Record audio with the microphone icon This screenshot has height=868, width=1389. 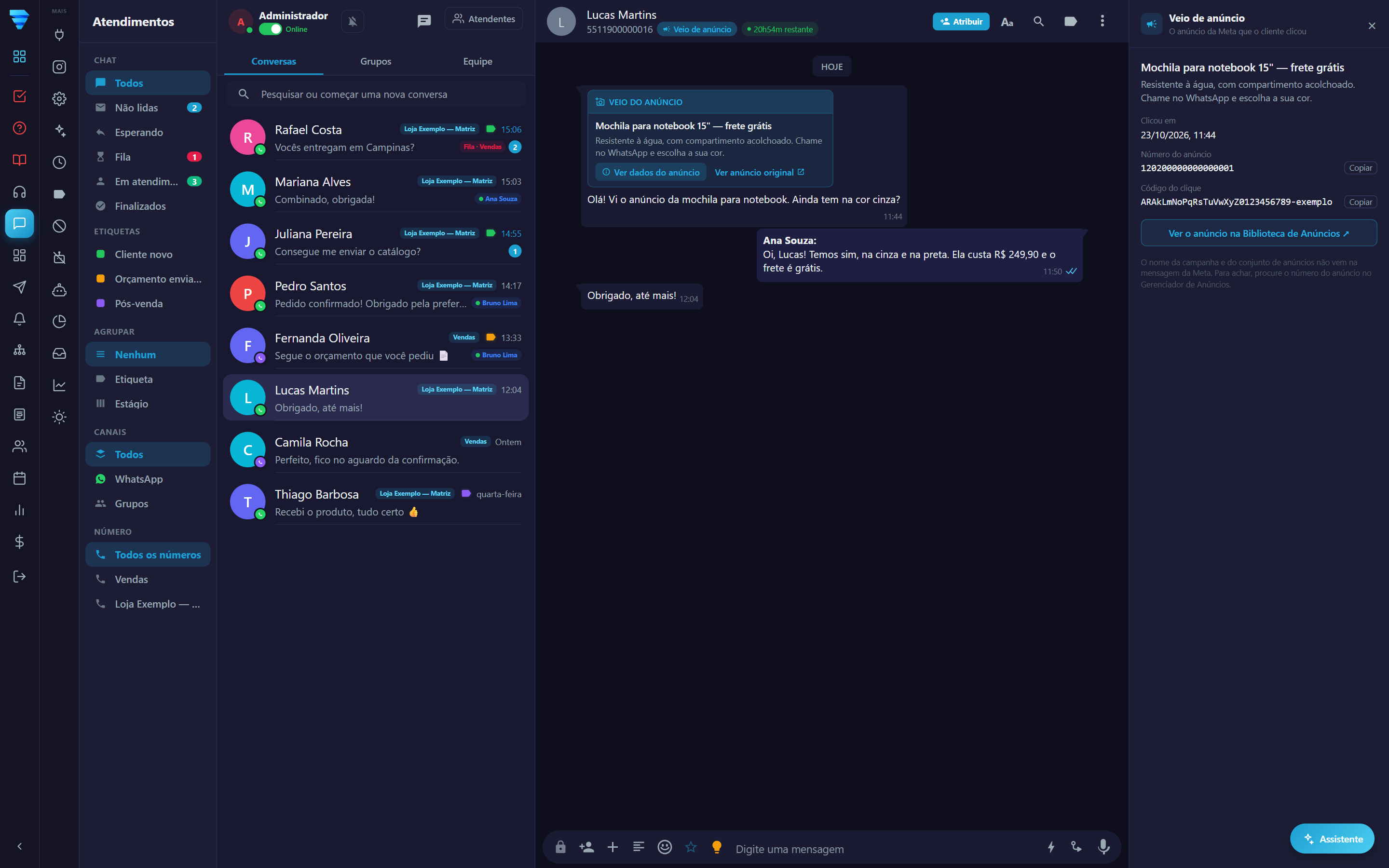(x=1103, y=847)
